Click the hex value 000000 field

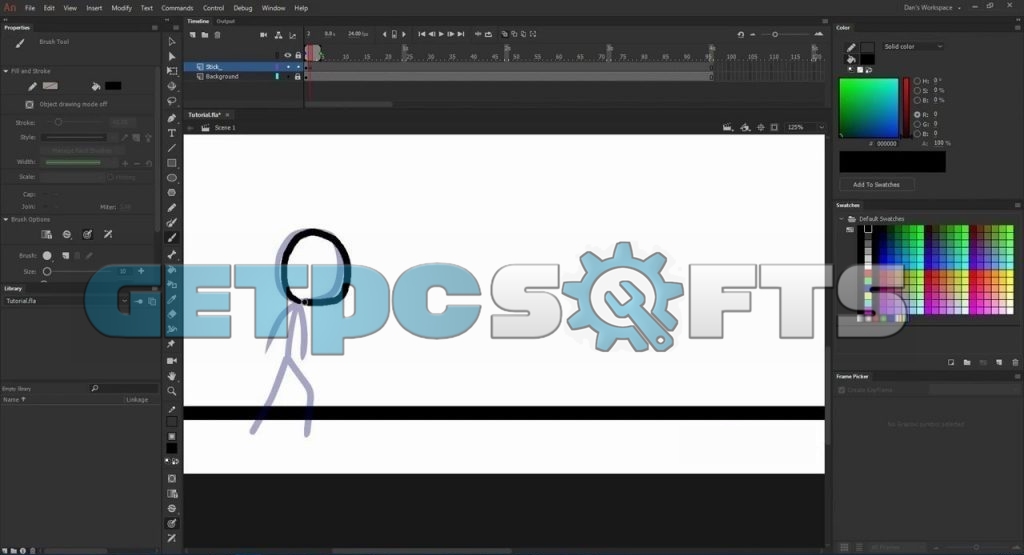click(x=886, y=144)
